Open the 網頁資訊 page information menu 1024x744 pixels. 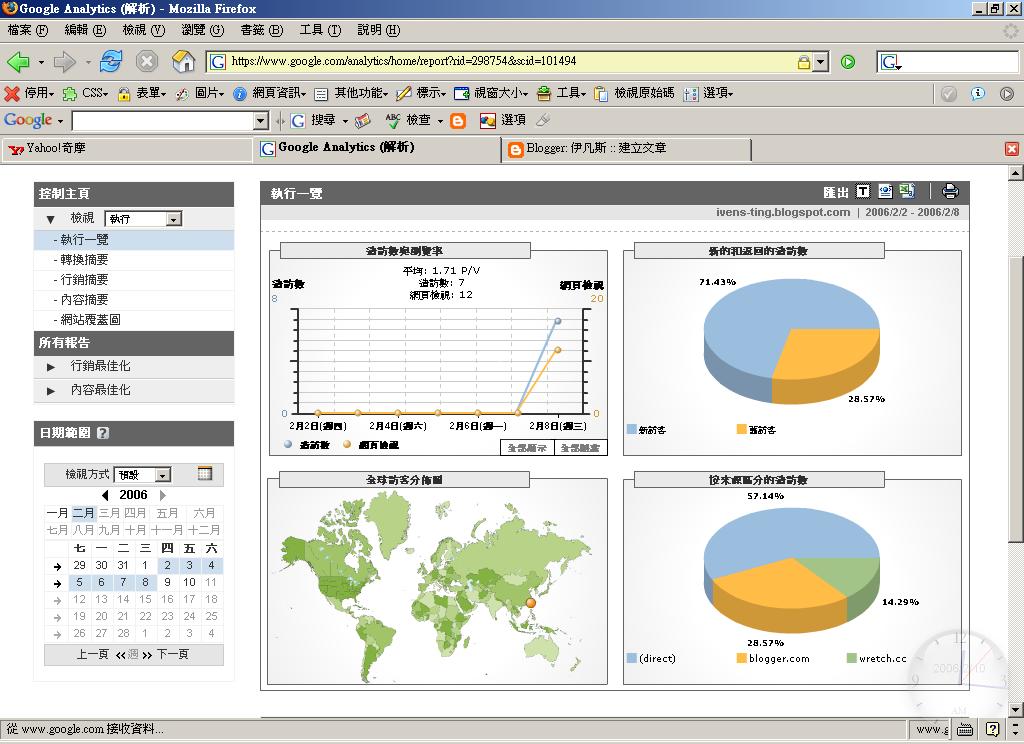tap(270, 93)
